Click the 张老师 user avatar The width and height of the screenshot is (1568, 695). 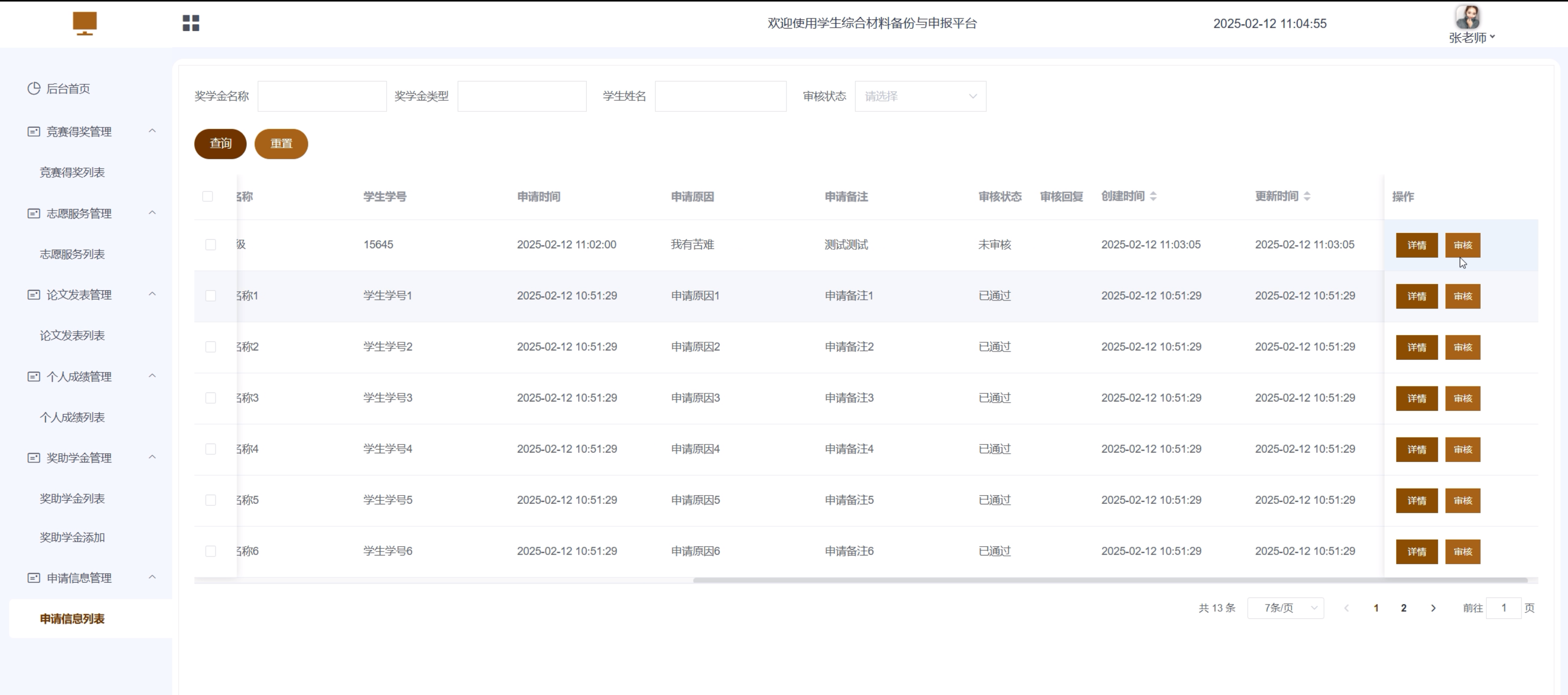1467,18
